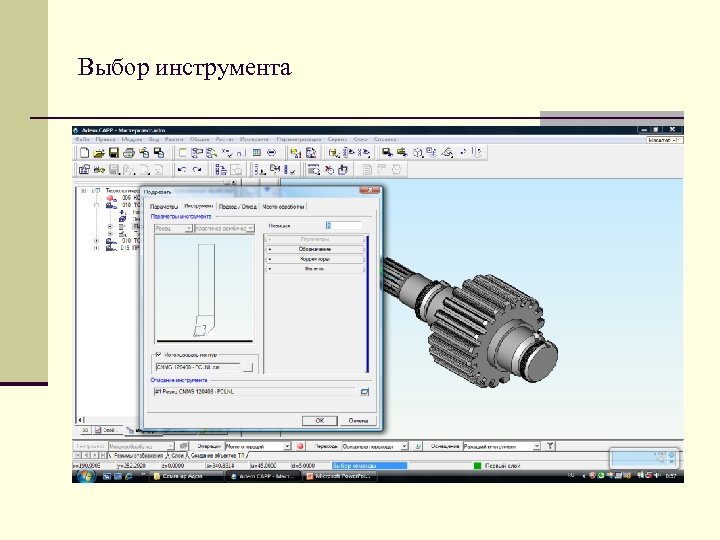The image size is (720, 540).
Task: Click the red-cross delete icon in second toolbar
Action: 329,170
